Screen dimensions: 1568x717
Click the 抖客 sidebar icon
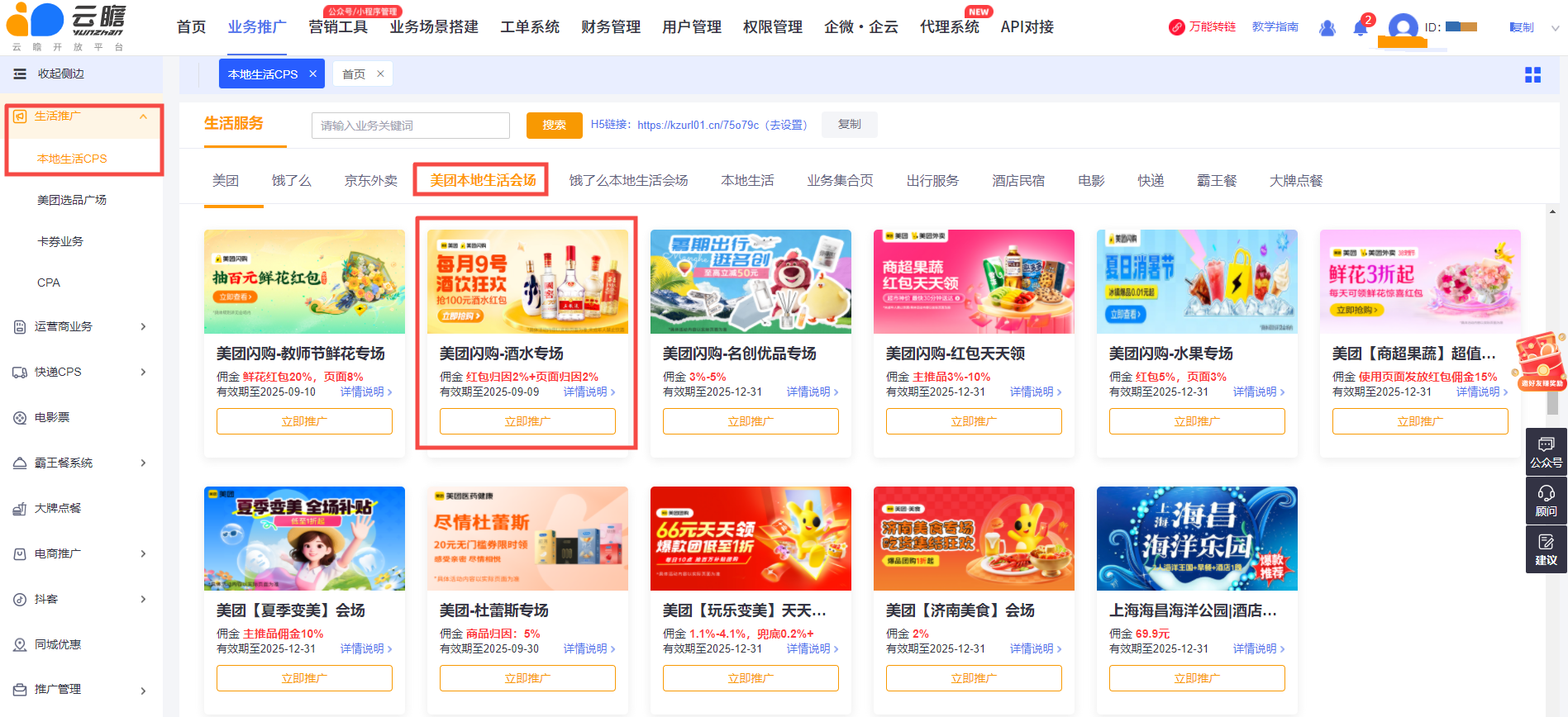pos(20,599)
